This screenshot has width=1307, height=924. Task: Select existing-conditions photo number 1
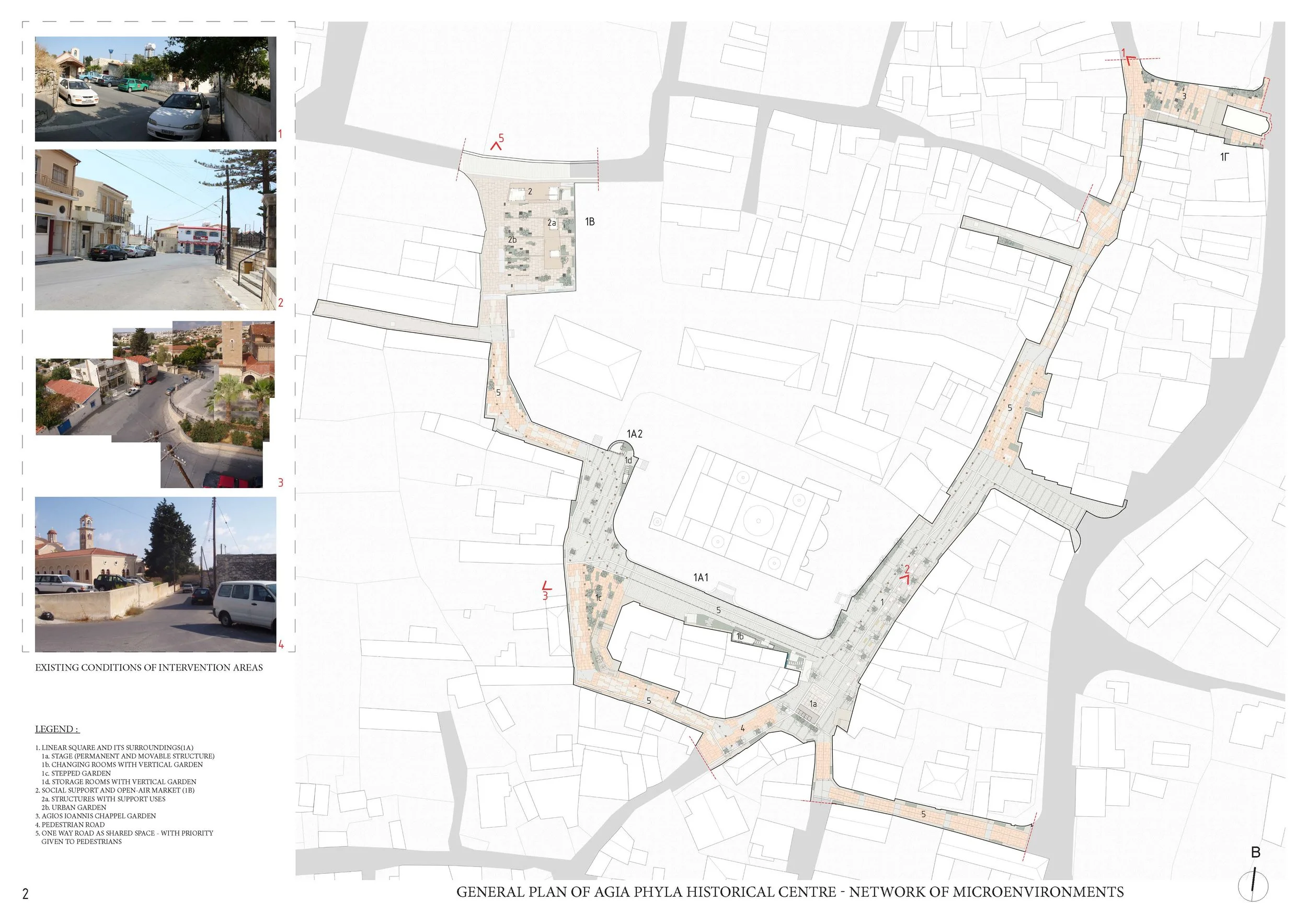(155, 89)
